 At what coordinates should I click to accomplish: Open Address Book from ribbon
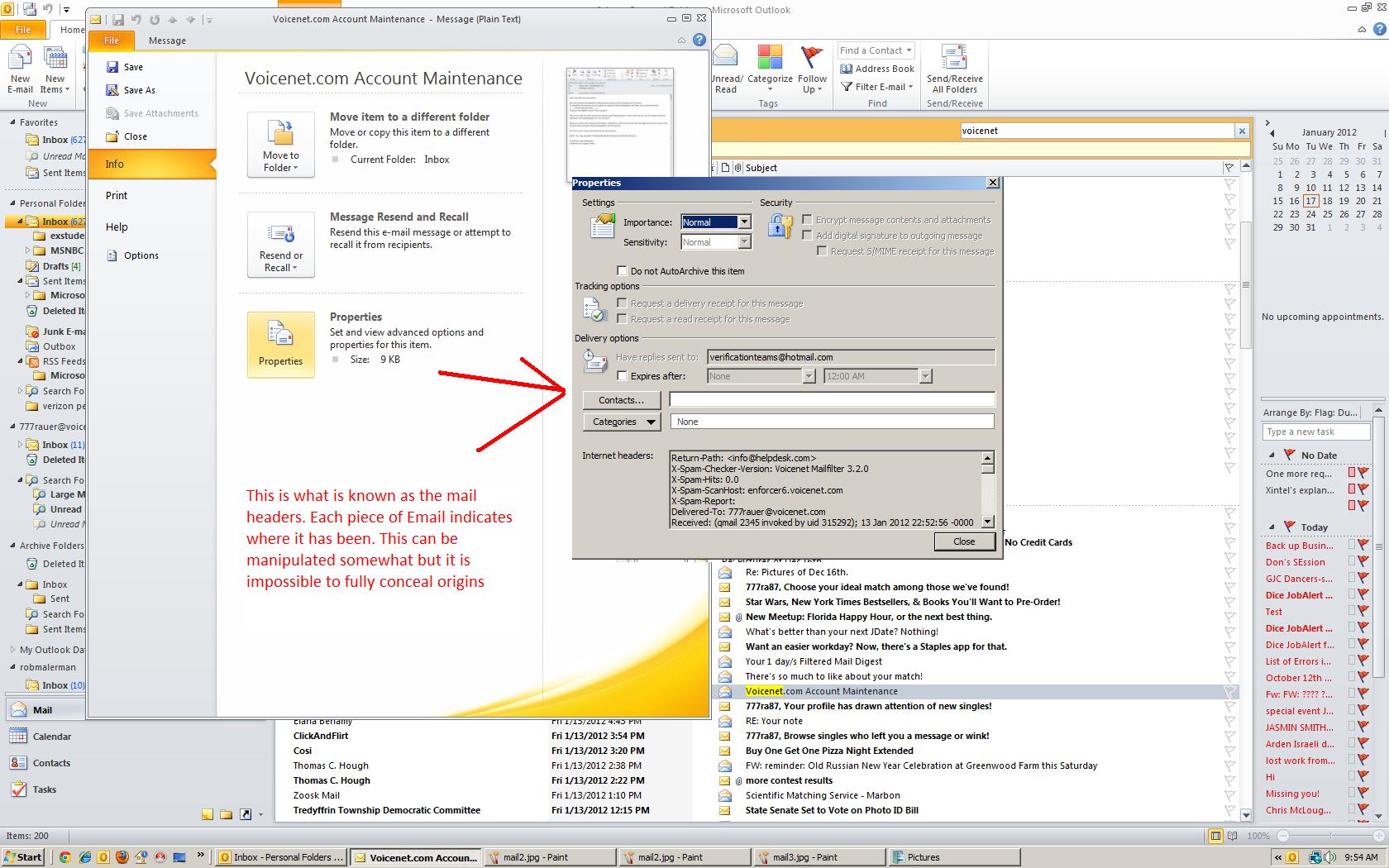877,69
